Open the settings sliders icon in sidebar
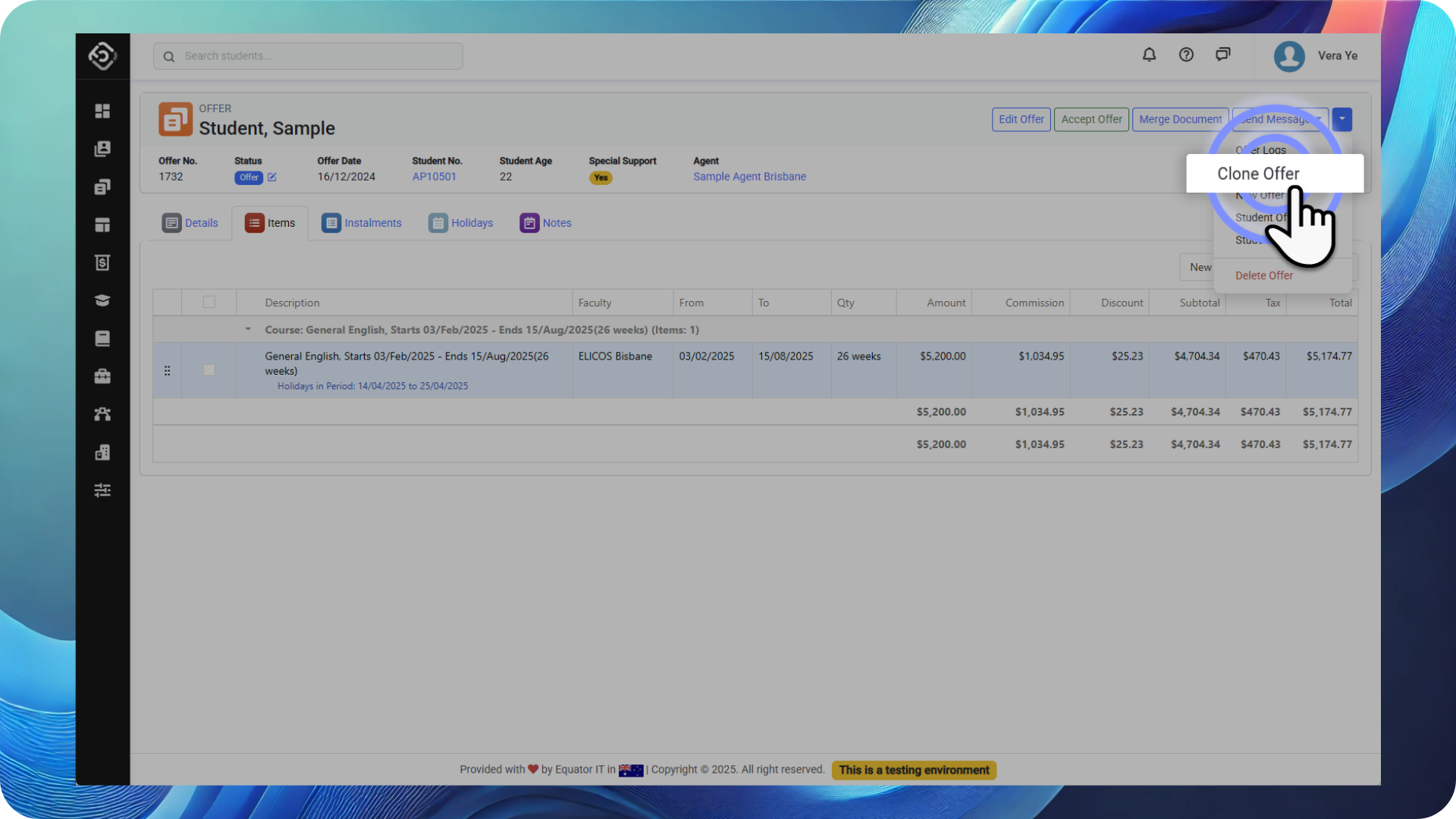 [x=102, y=490]
